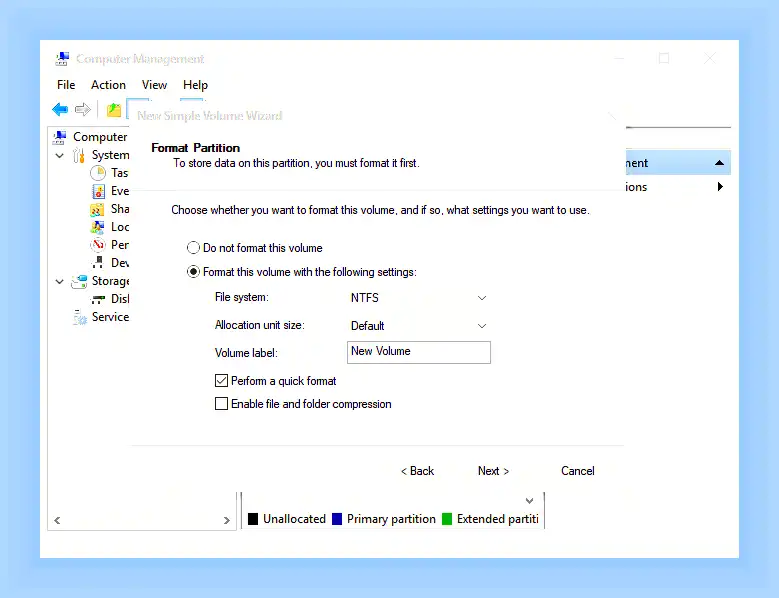Click the Storage node icon

(79, 282)
